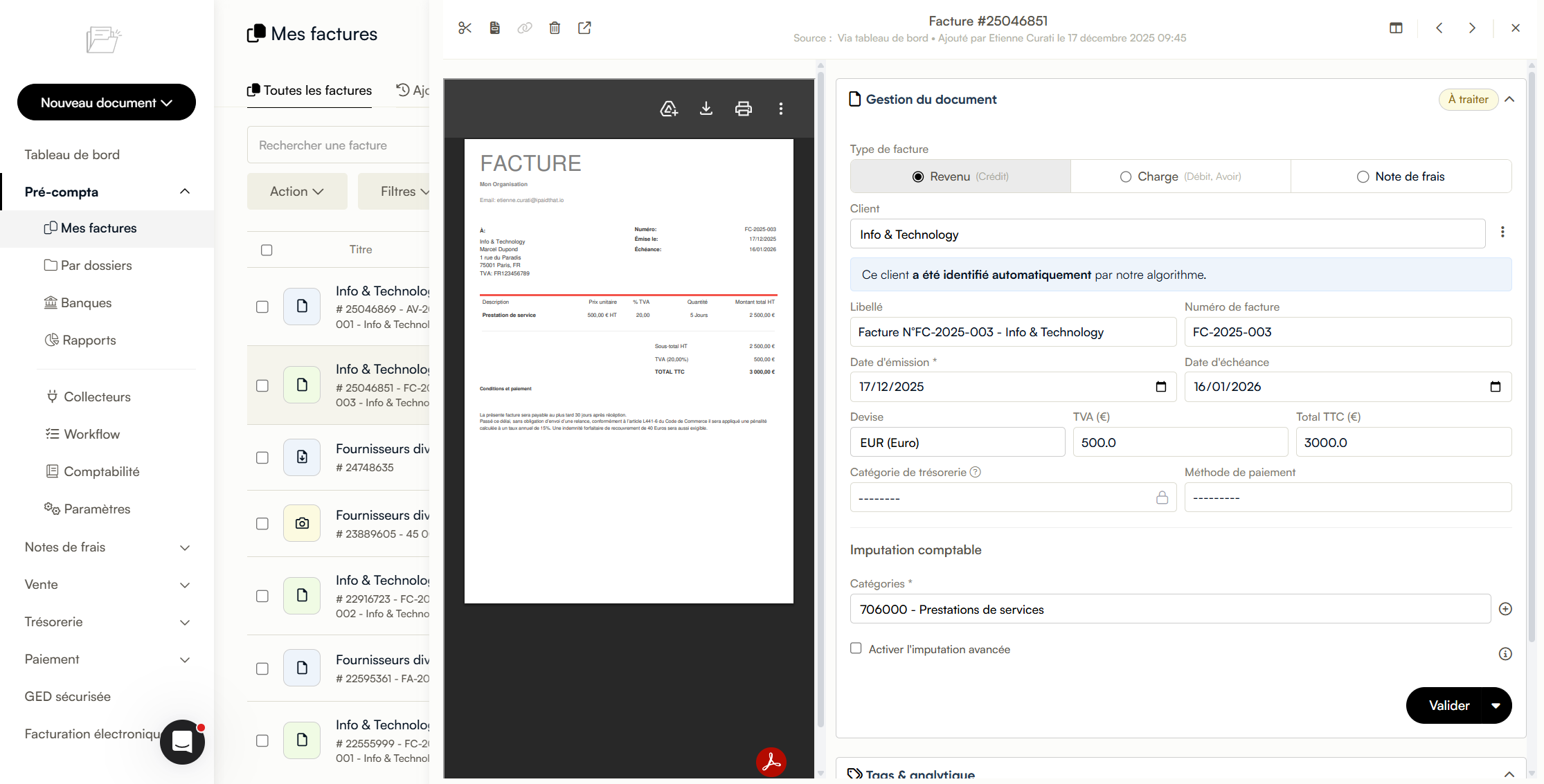Screen dimensions: 1544x784
Task: Download the PDF from viewer toolbar
Action: point(706,109)
